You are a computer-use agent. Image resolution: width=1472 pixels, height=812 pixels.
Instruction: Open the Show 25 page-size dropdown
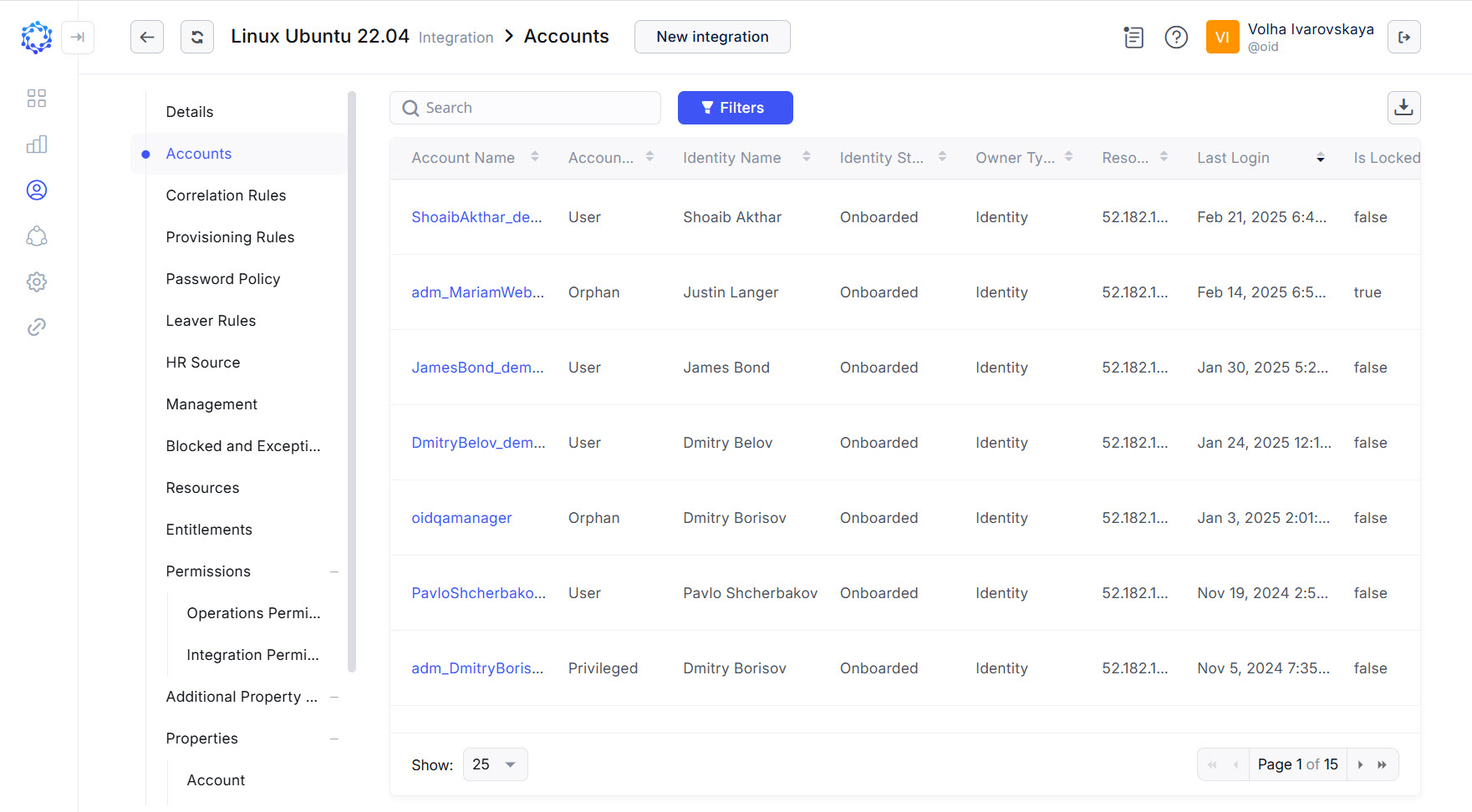pyautogui.click(x=495, y=764)
